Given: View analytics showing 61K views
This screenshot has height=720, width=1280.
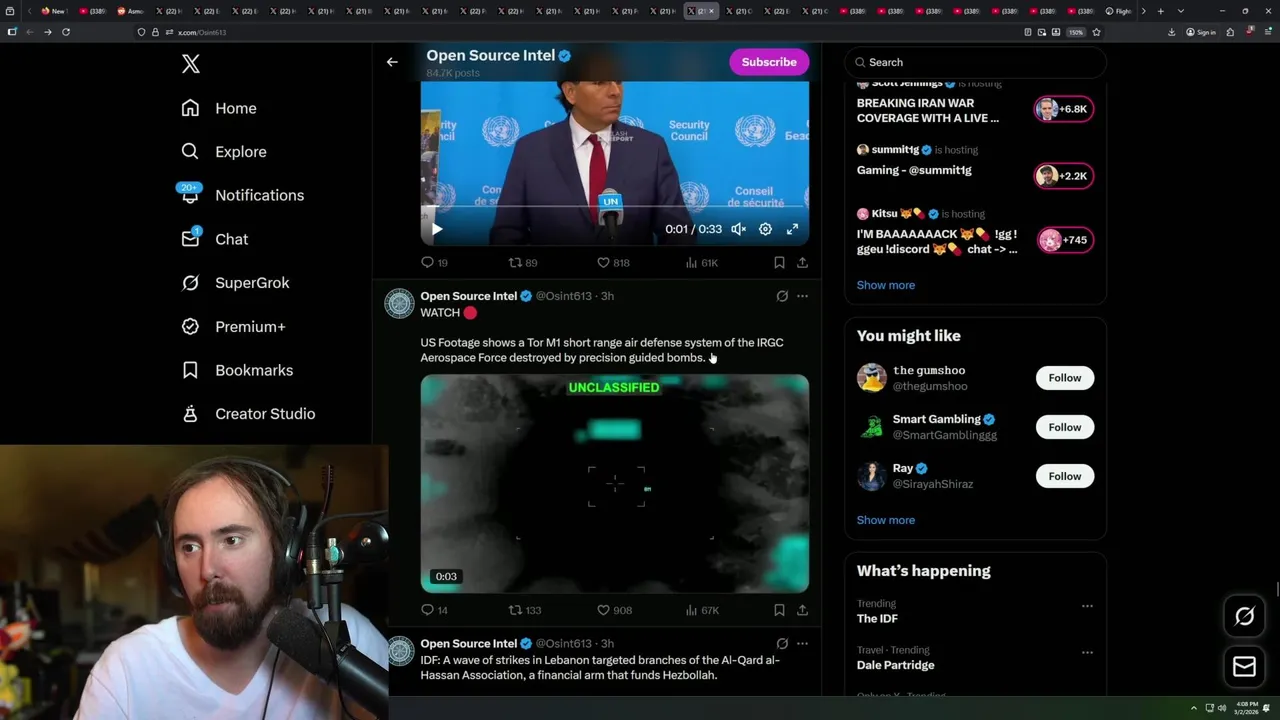Looking at the screenshot, I should pyautogui.click(x=701, y=263).
